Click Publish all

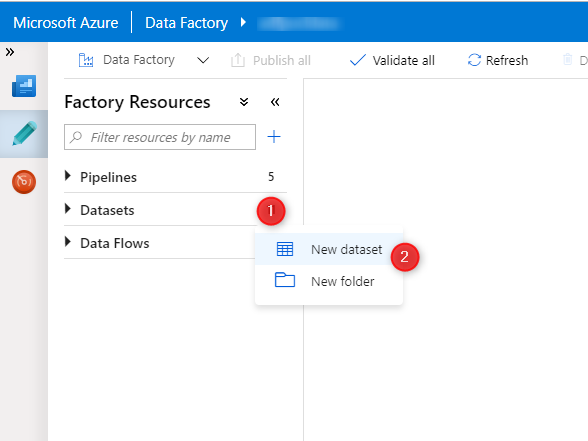pyautogui.click(x=270, y=60)
